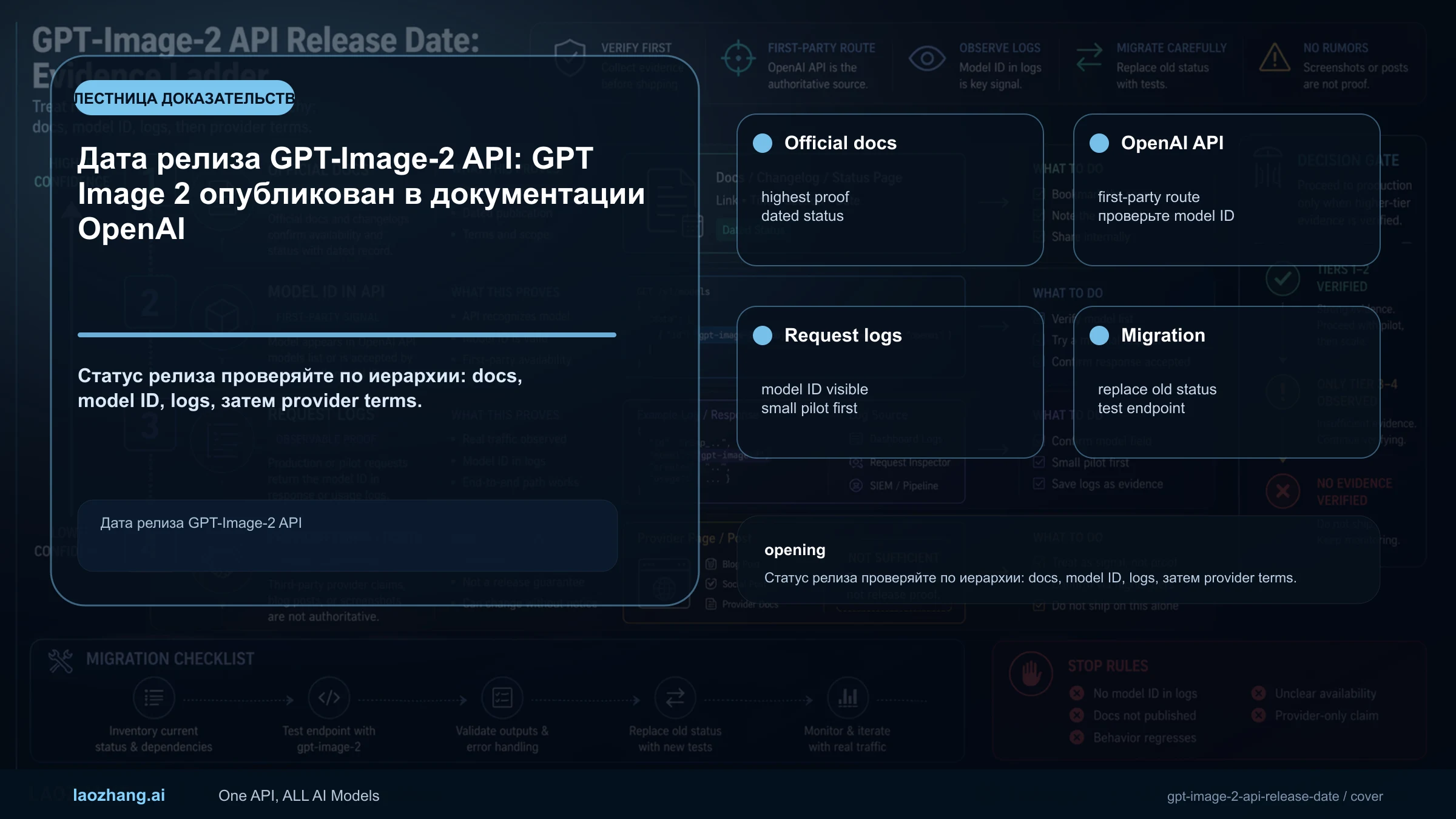This screenshot has width=1456, height=819.
Task: Click the blue dot on Official docs card
Action: click(763, 143)
